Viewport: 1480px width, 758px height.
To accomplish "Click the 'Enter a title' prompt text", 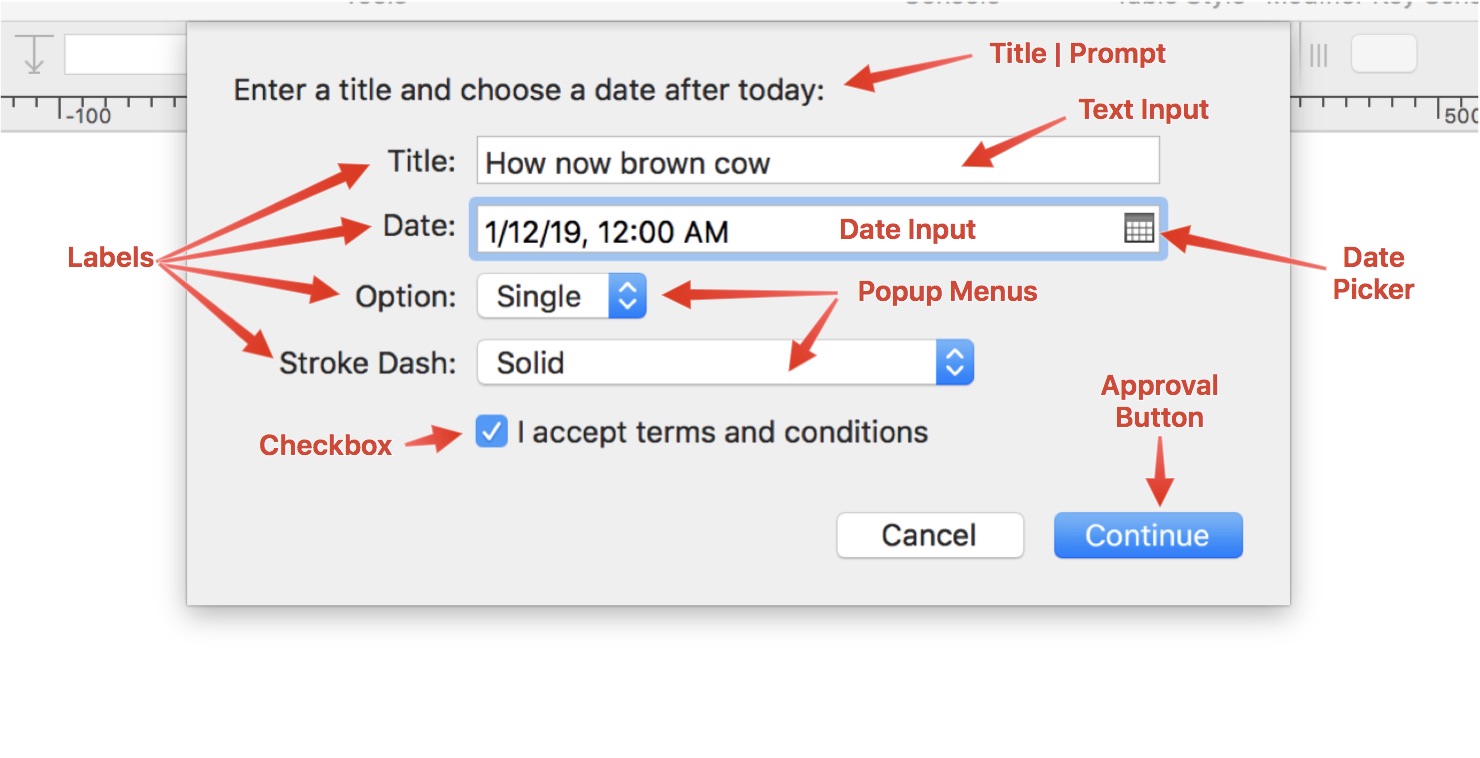I will tap(529, 91).
